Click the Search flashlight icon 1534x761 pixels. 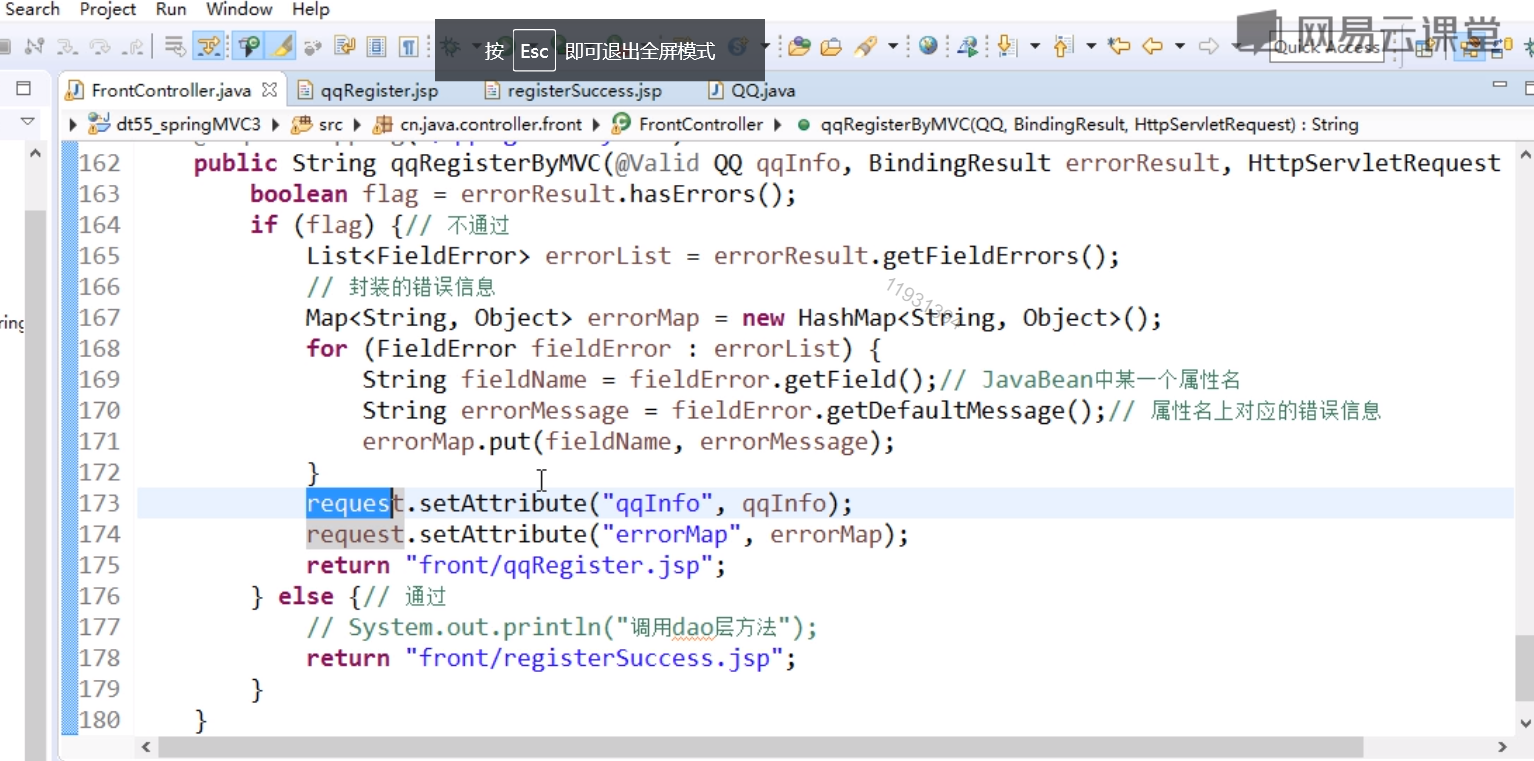(x=866, y=46)
